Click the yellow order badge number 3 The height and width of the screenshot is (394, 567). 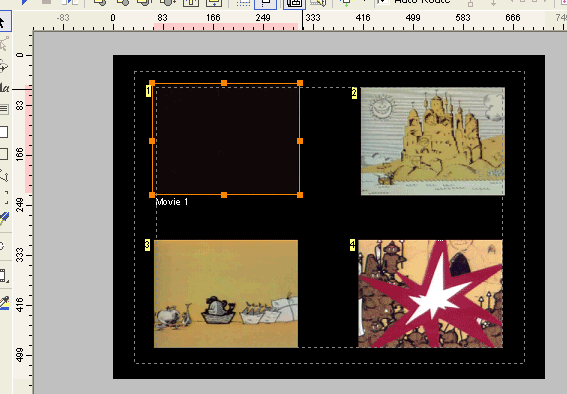point(147,245)
